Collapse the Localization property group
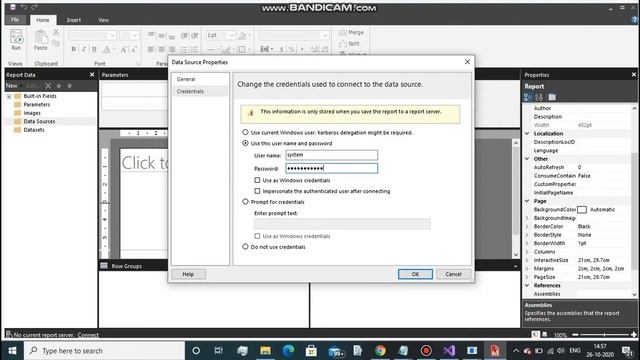Viewport: 640px width, 360px height. point(527,133)
